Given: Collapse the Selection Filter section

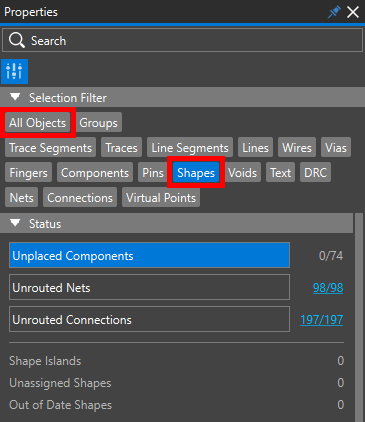Looking at the screenshot, I should [x=15, y=97].
